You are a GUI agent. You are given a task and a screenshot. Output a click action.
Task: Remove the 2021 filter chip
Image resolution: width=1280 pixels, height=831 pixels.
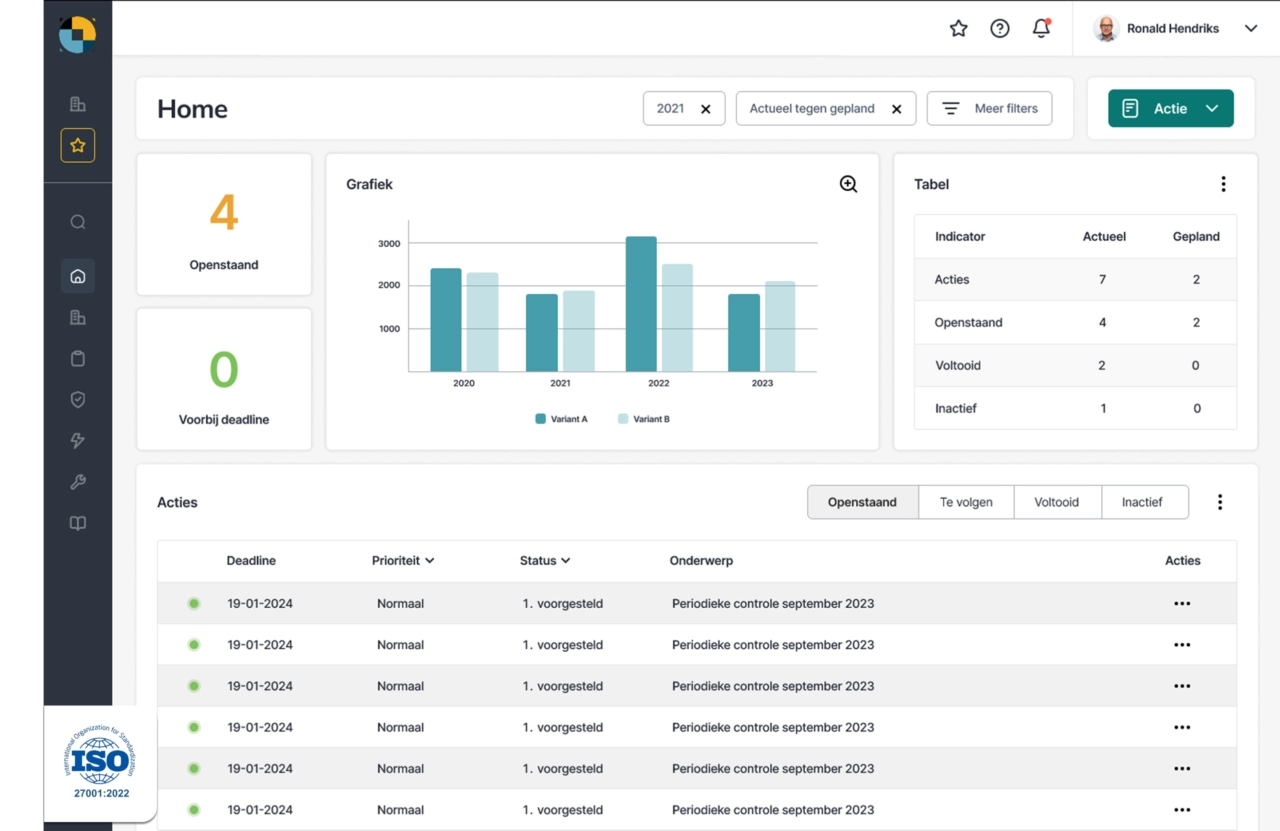pyautogui.click(x=705, y=109)
